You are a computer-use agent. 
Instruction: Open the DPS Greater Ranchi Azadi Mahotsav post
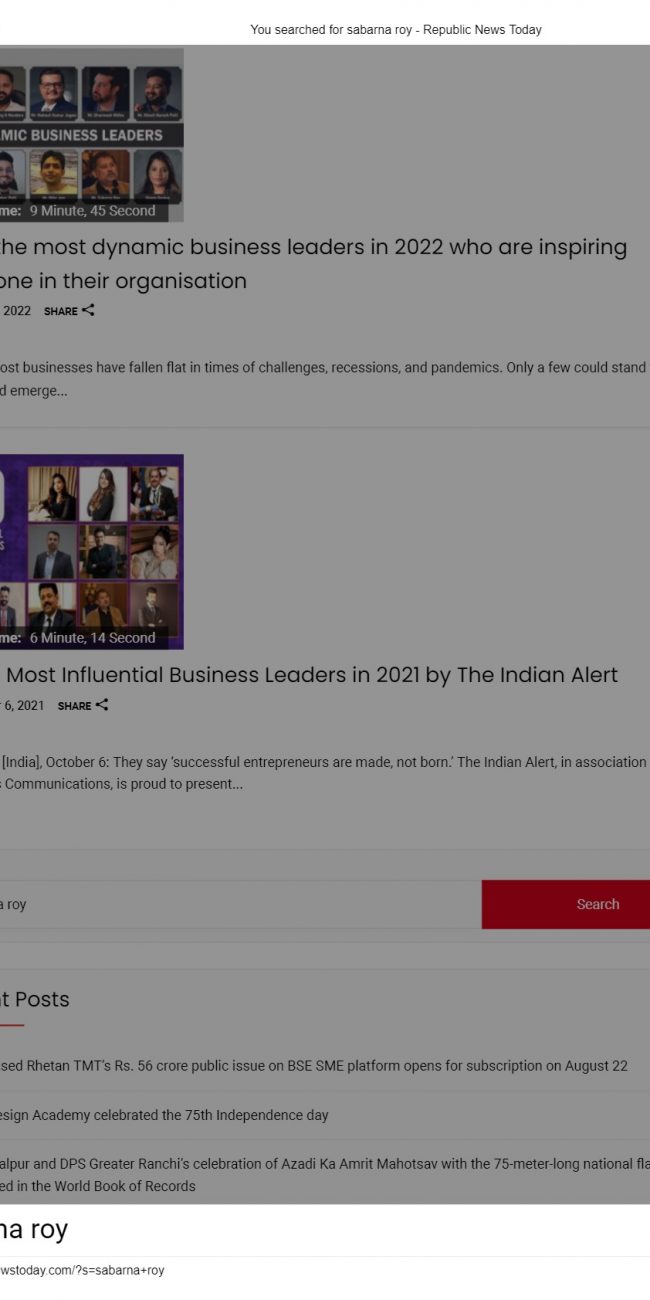point(325,1175)
